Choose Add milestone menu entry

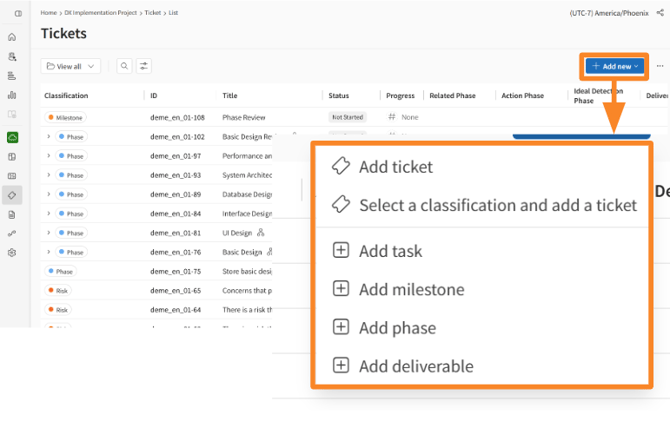(411, 289)
